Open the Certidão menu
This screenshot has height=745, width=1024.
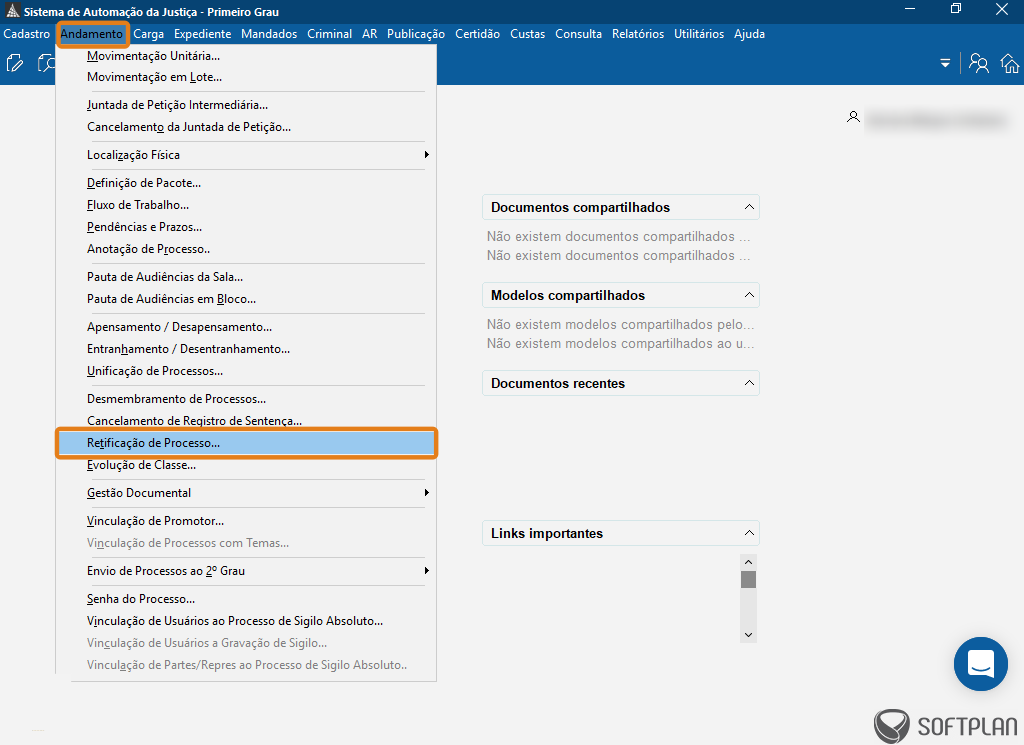click(x=477, y=34)
